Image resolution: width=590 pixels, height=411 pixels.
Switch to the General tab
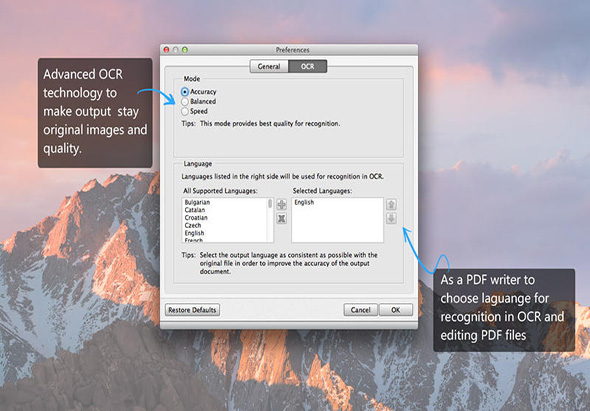click(269, 66)
